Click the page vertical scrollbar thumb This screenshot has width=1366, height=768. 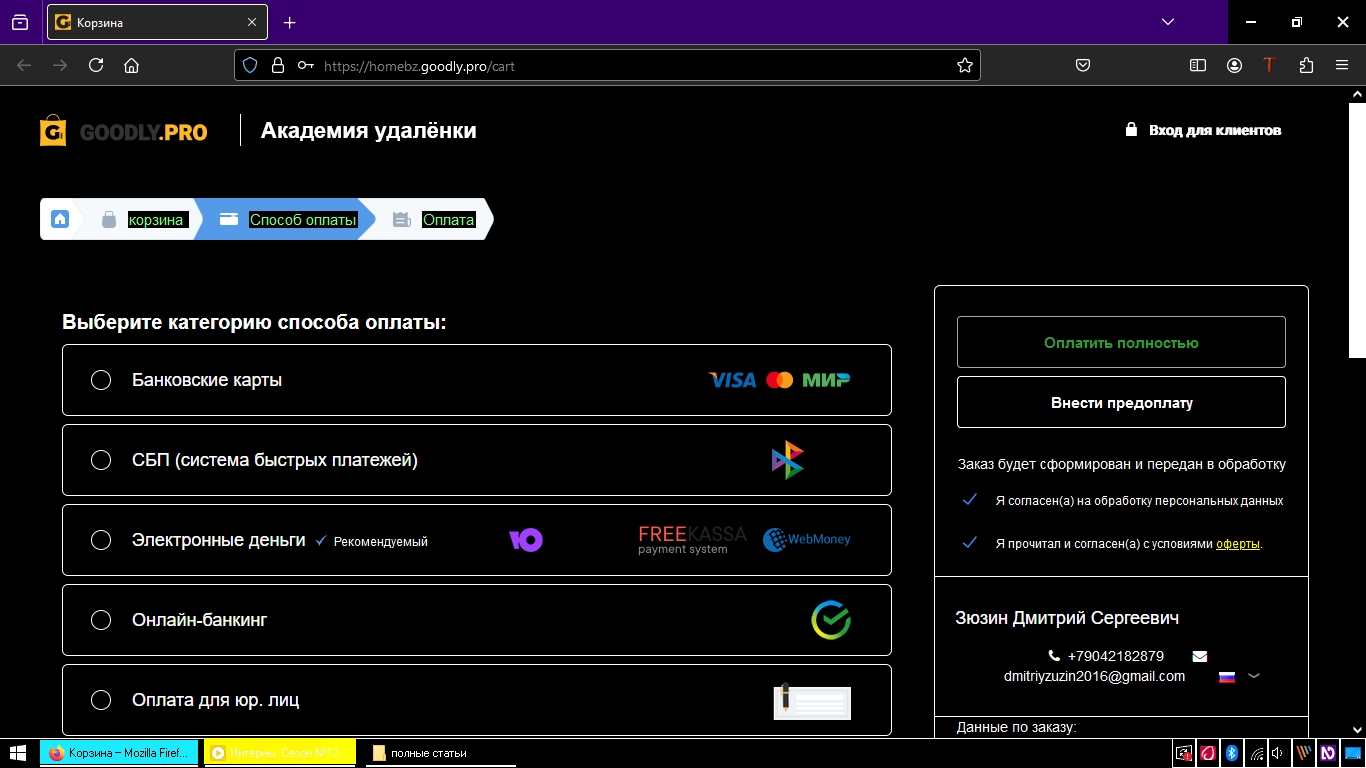point(1357,229)
